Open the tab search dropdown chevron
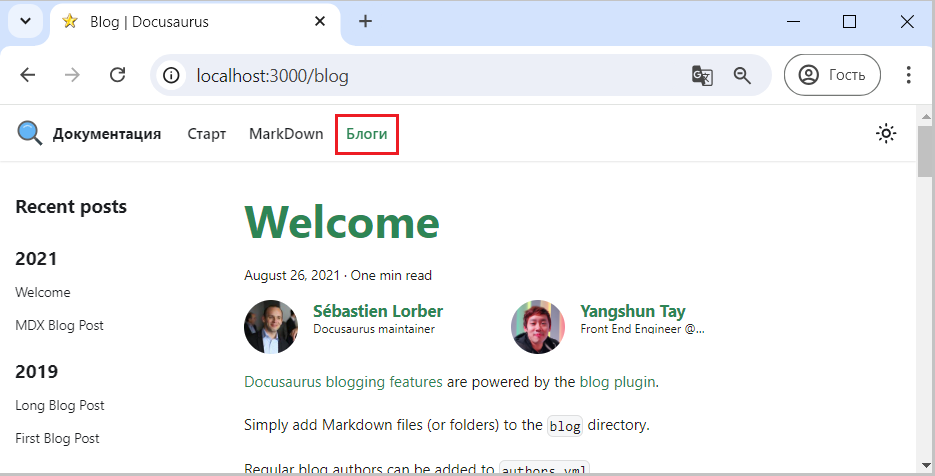This screenshot has width=935, height=476. point(25,22)
